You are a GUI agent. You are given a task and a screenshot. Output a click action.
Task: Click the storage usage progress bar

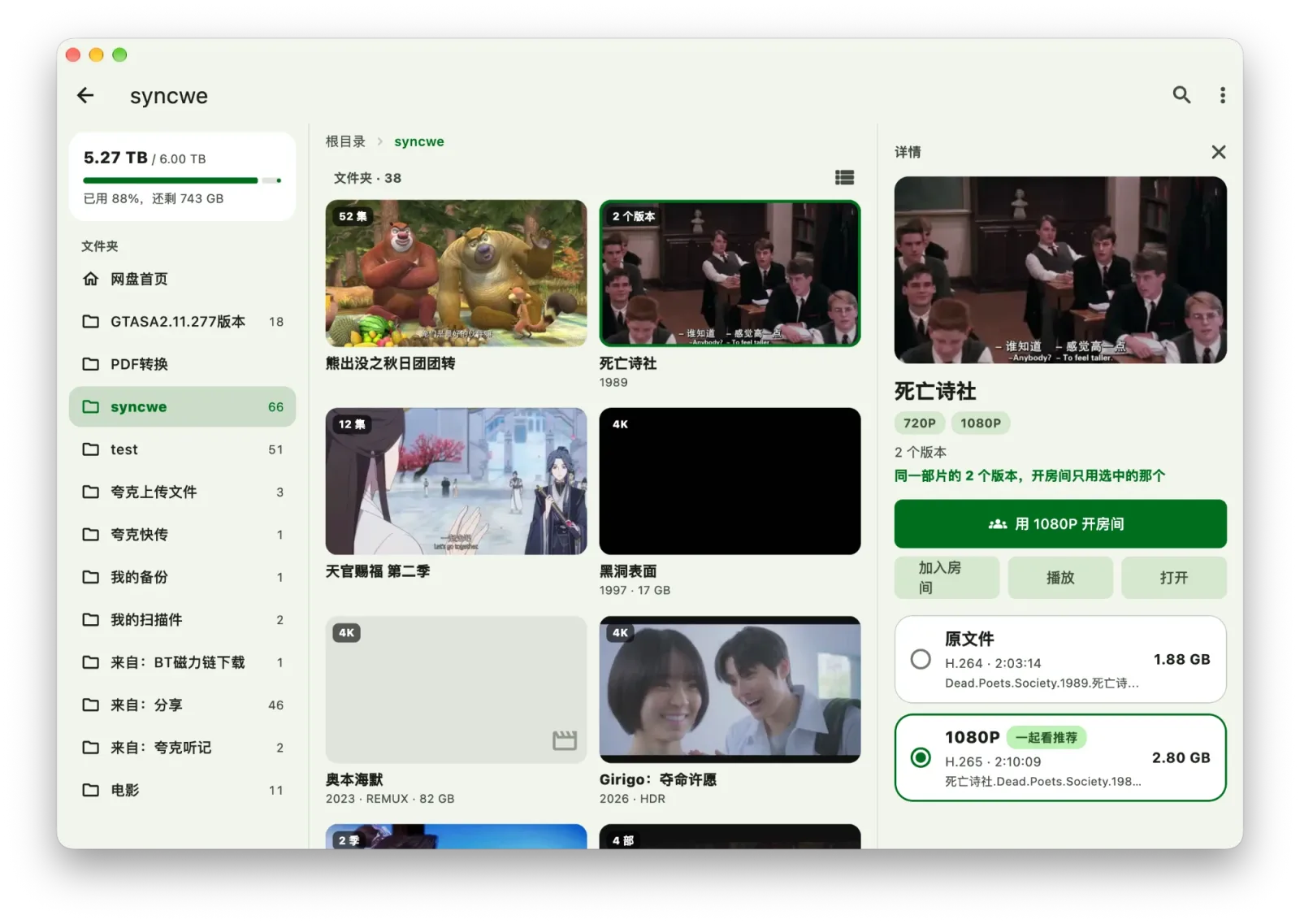click(182, 180)
